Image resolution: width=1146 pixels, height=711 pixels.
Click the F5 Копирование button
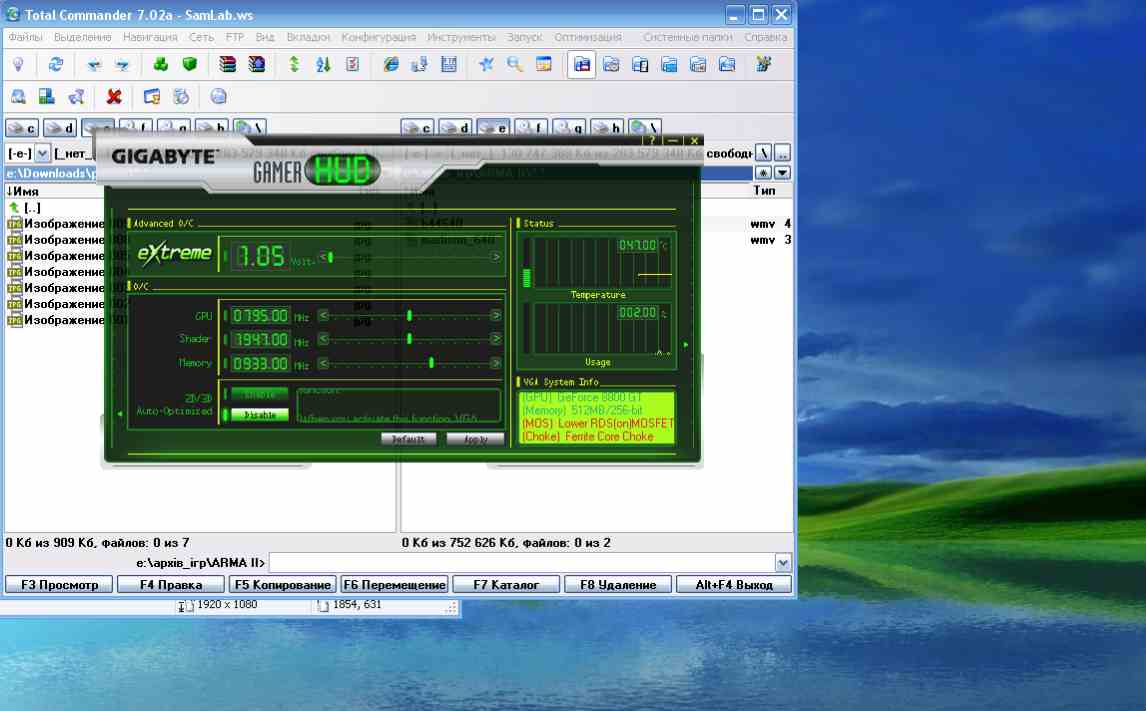tap(282, 585)
